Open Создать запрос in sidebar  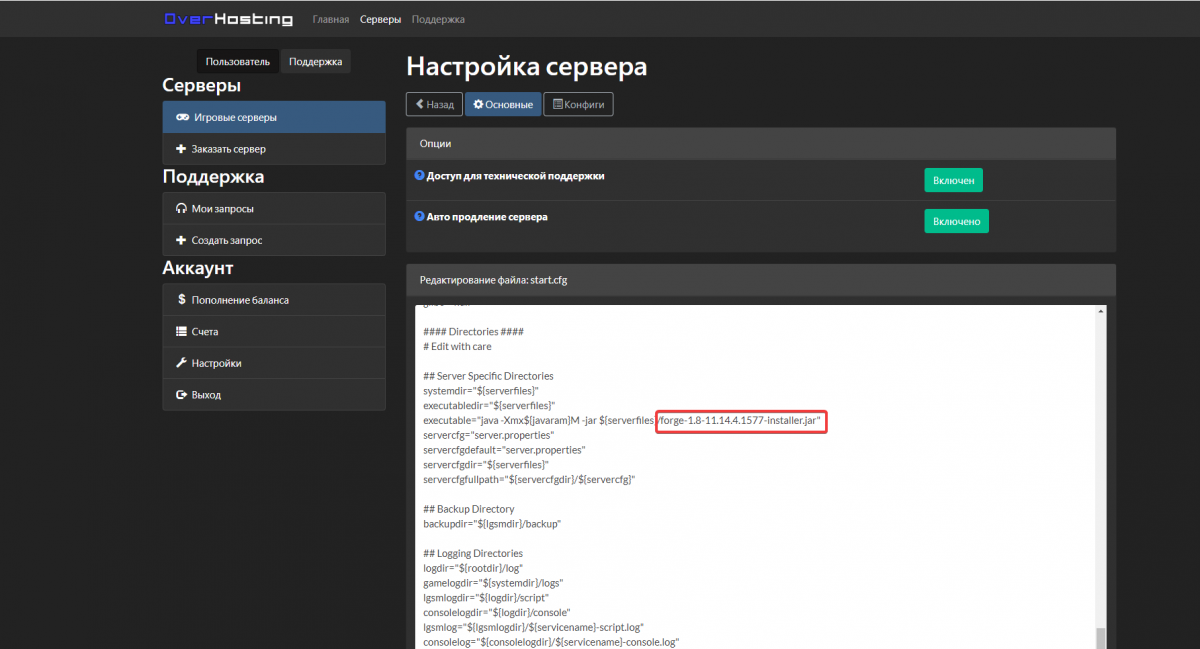pyautogui.click(x=274, y=240)
